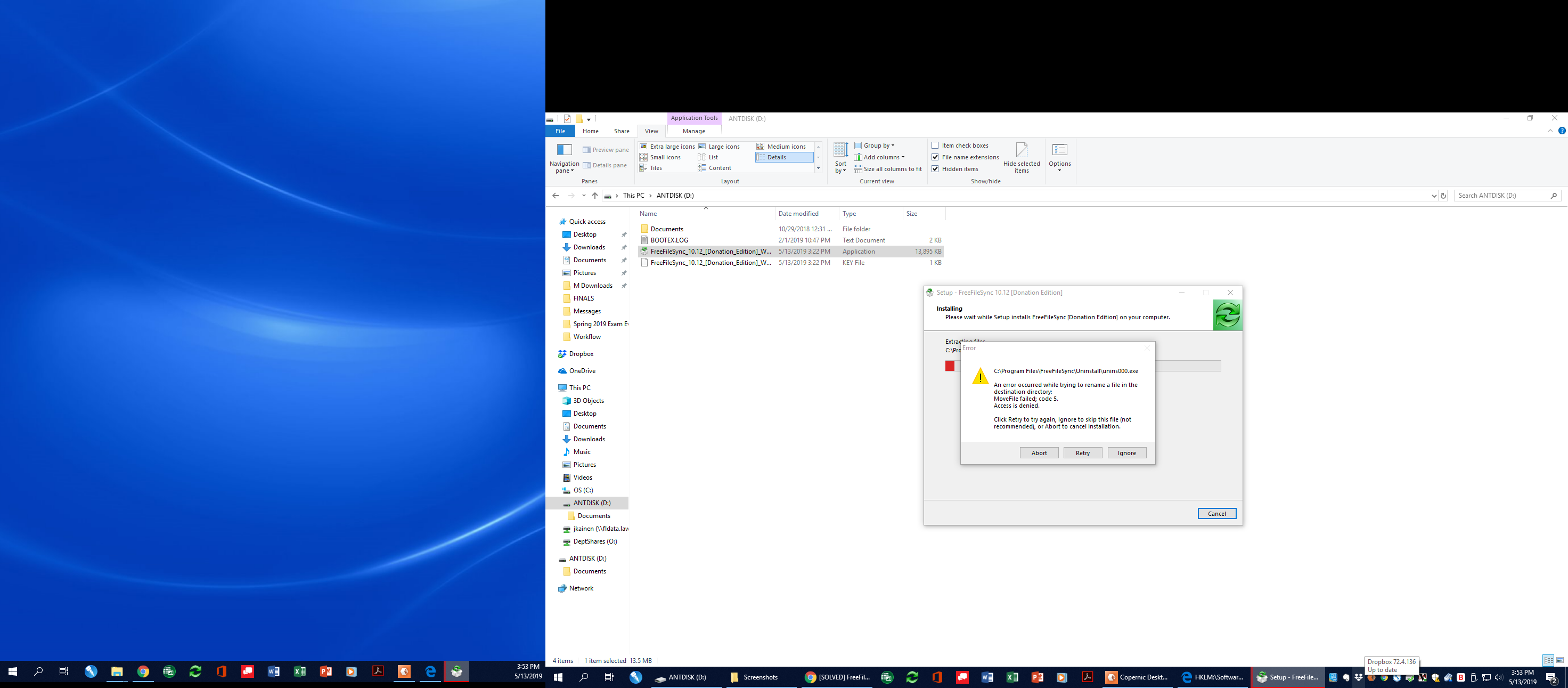1568x688 pixels.
Task: Switch to the Share ribbon tab
Action: click(622, 131)
